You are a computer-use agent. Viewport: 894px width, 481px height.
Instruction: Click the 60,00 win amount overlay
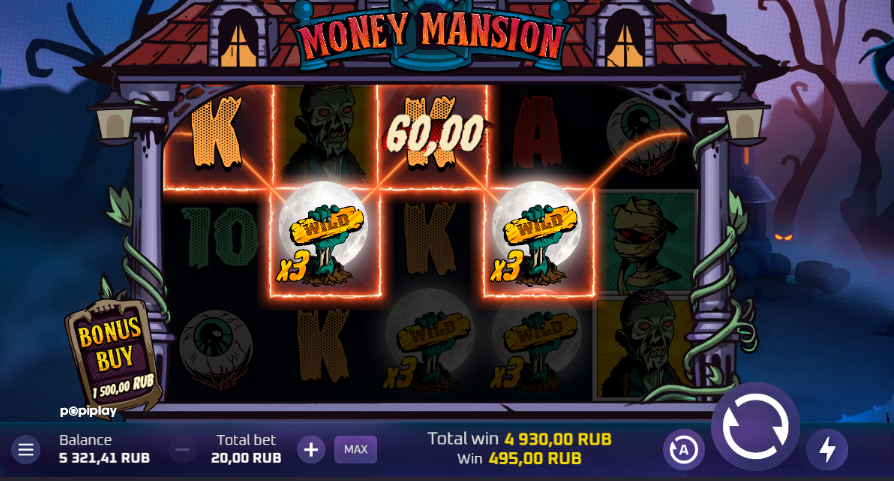[434, 133]
